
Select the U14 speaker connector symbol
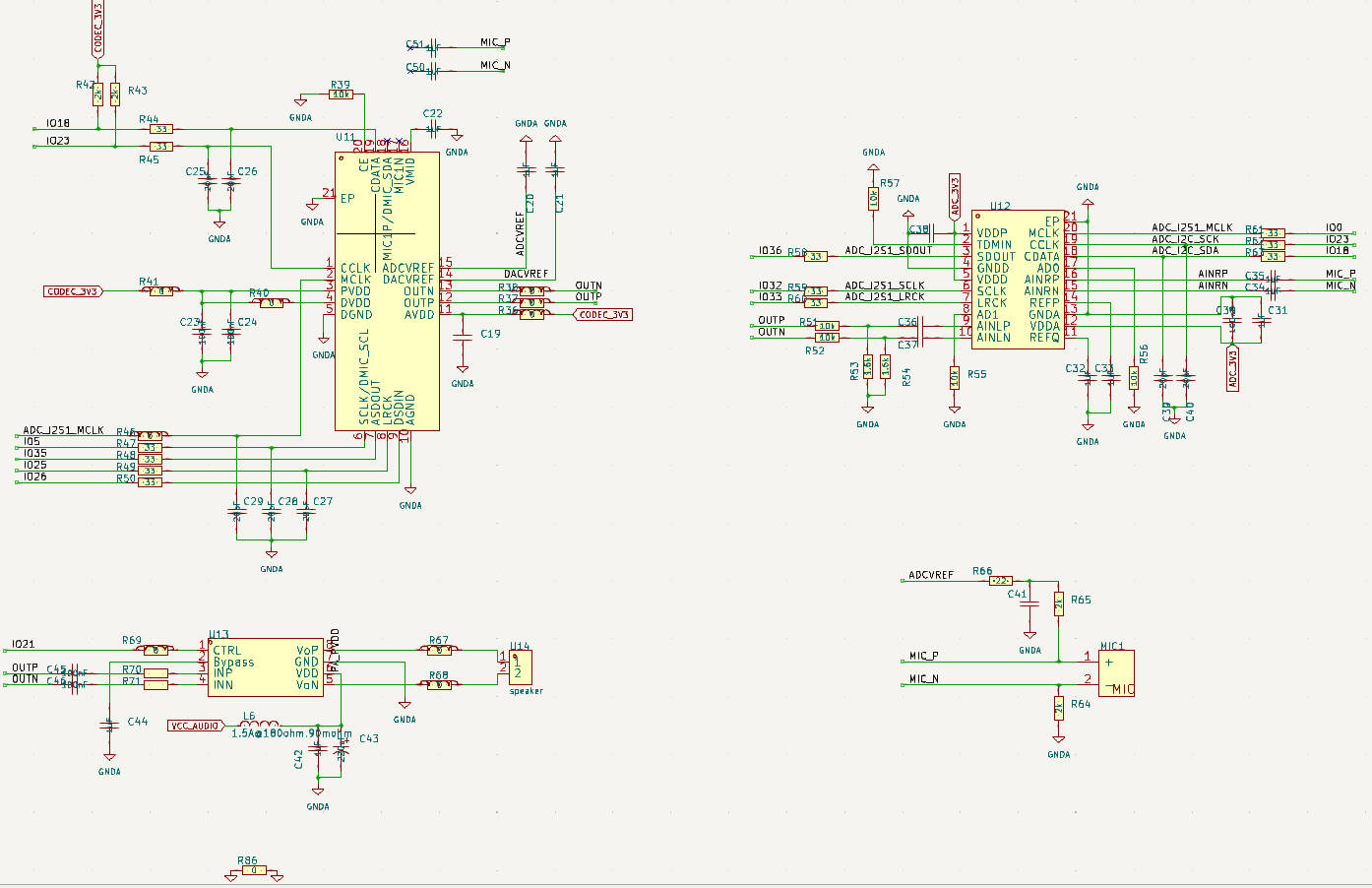pyautogui.click(x=520, y=668)
